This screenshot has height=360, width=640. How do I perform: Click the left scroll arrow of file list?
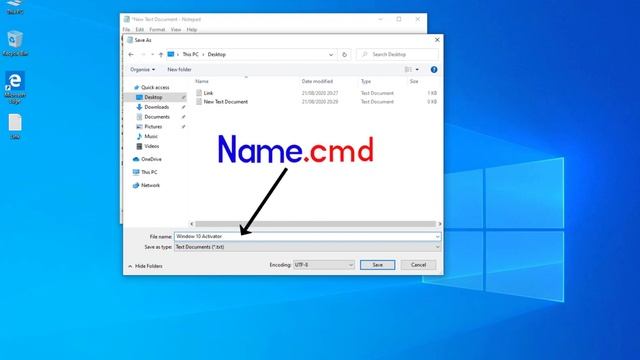pos(191,224)
